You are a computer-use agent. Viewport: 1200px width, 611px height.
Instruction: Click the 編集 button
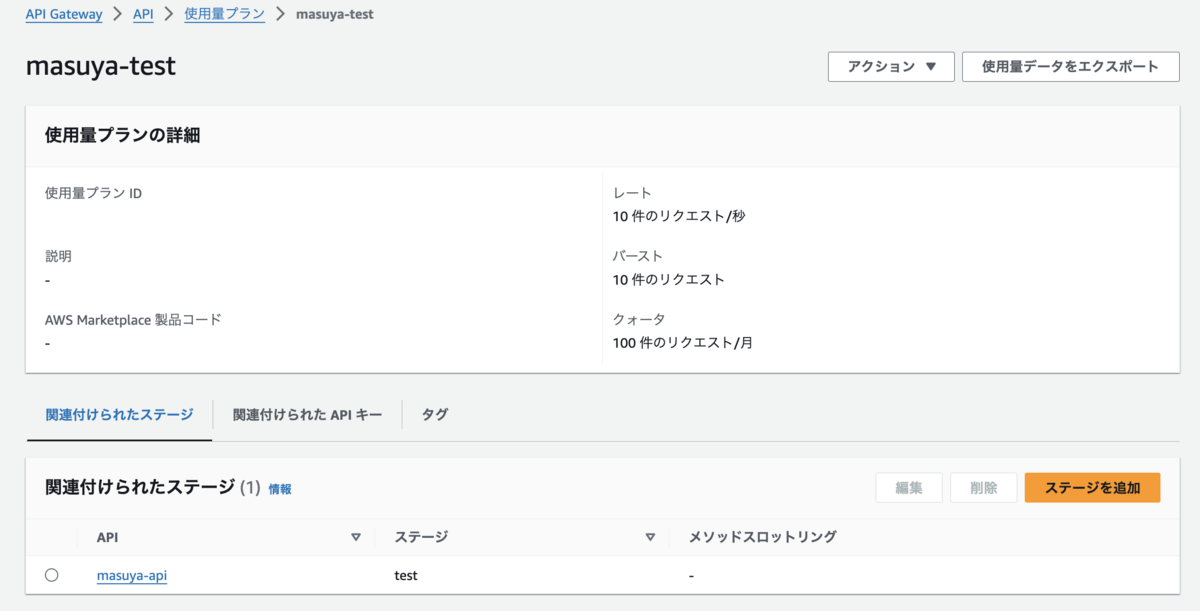coord(908,488)
